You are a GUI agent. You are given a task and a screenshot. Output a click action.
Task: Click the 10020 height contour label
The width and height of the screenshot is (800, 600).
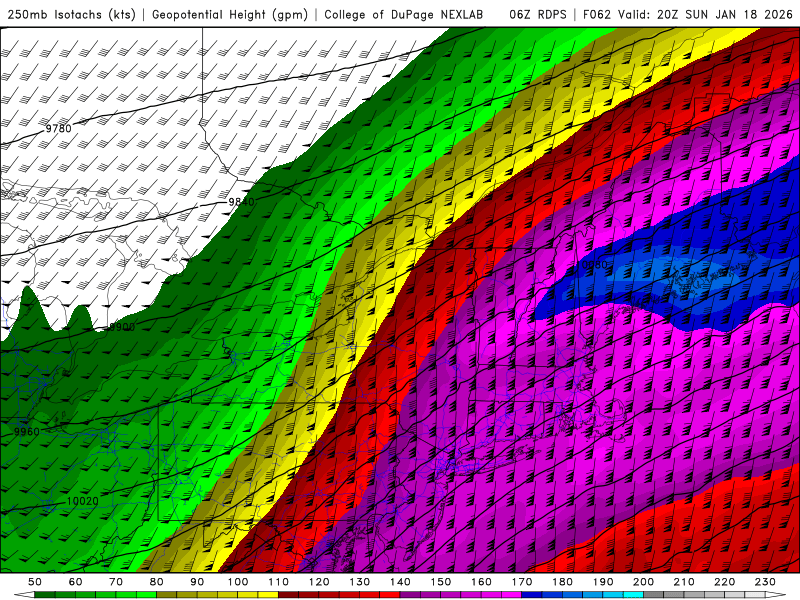[83, 501]
